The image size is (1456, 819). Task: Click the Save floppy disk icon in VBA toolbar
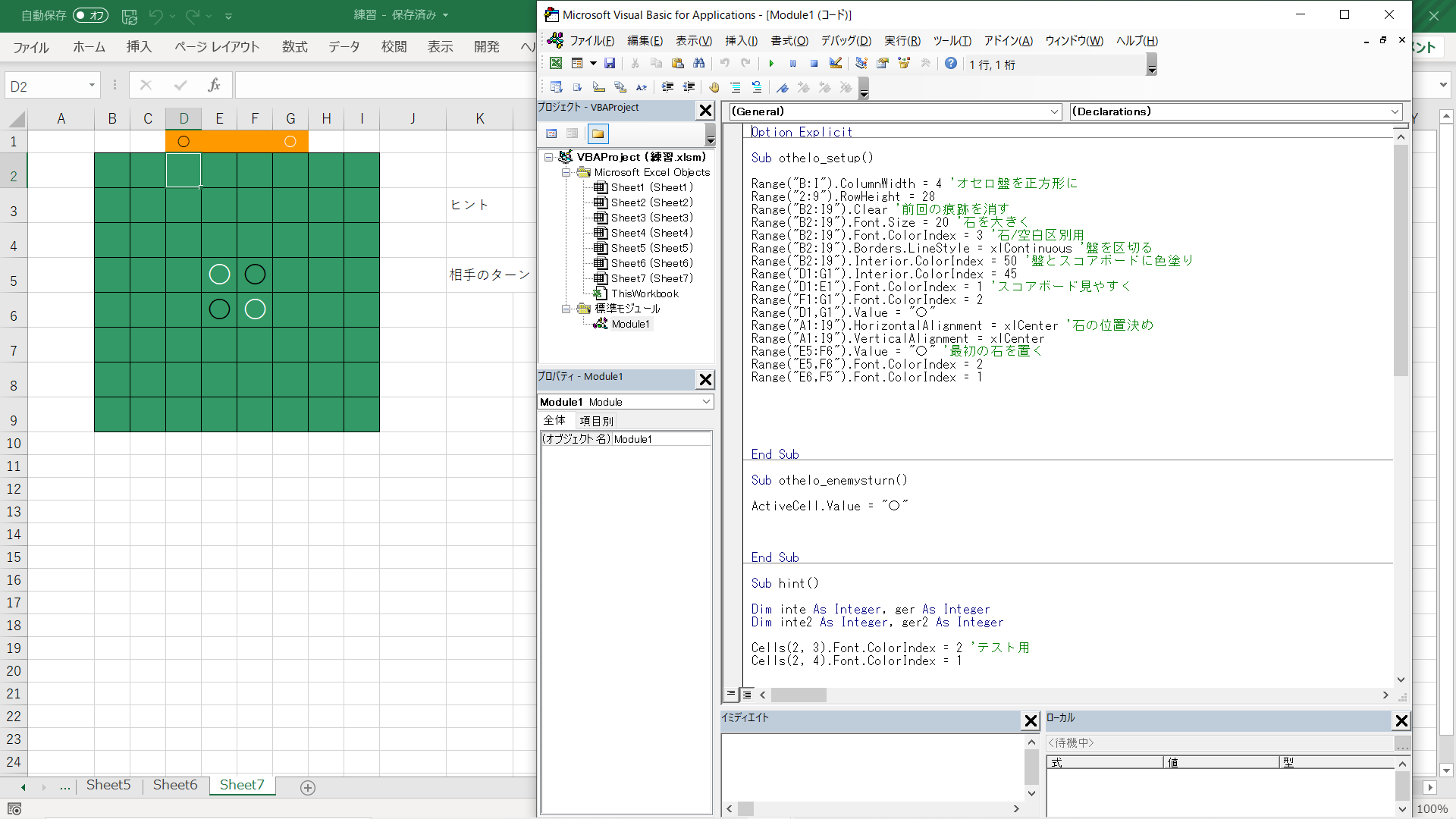(610, 64)
